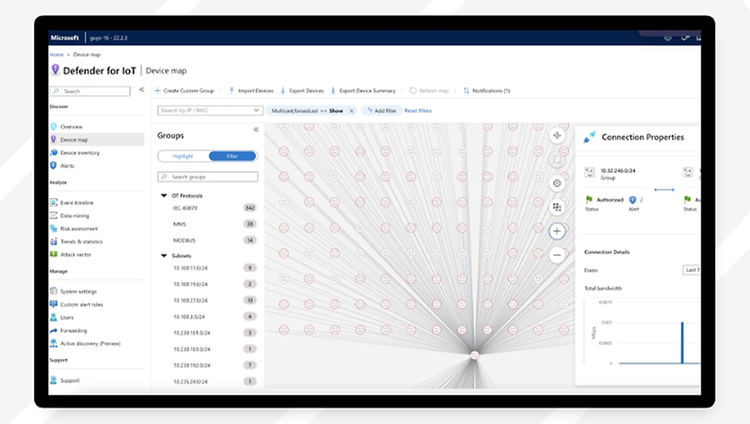Viewport: 750px width, 424px height.
Task: Open Overview in the sidebar
Action: point(71,127)
